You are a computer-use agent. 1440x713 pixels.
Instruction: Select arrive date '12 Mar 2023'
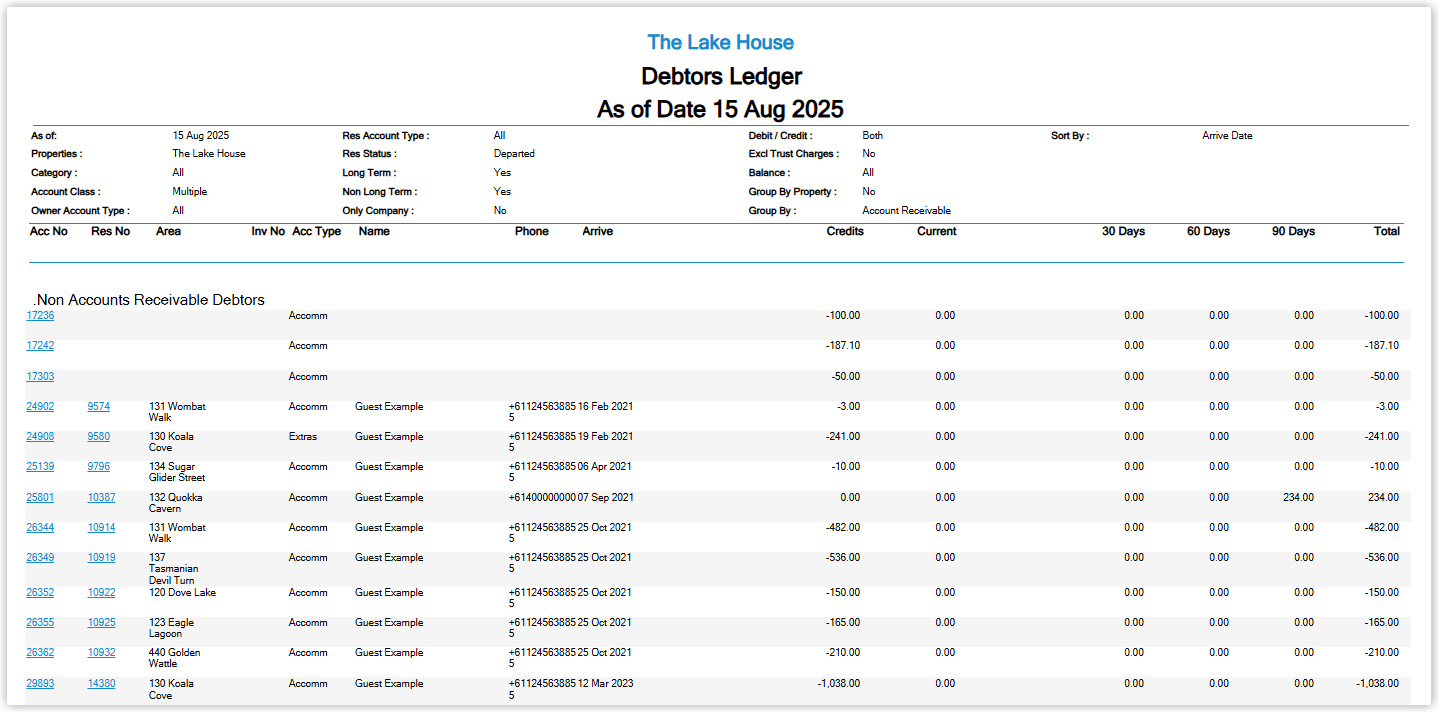click(x=606, y=684)
